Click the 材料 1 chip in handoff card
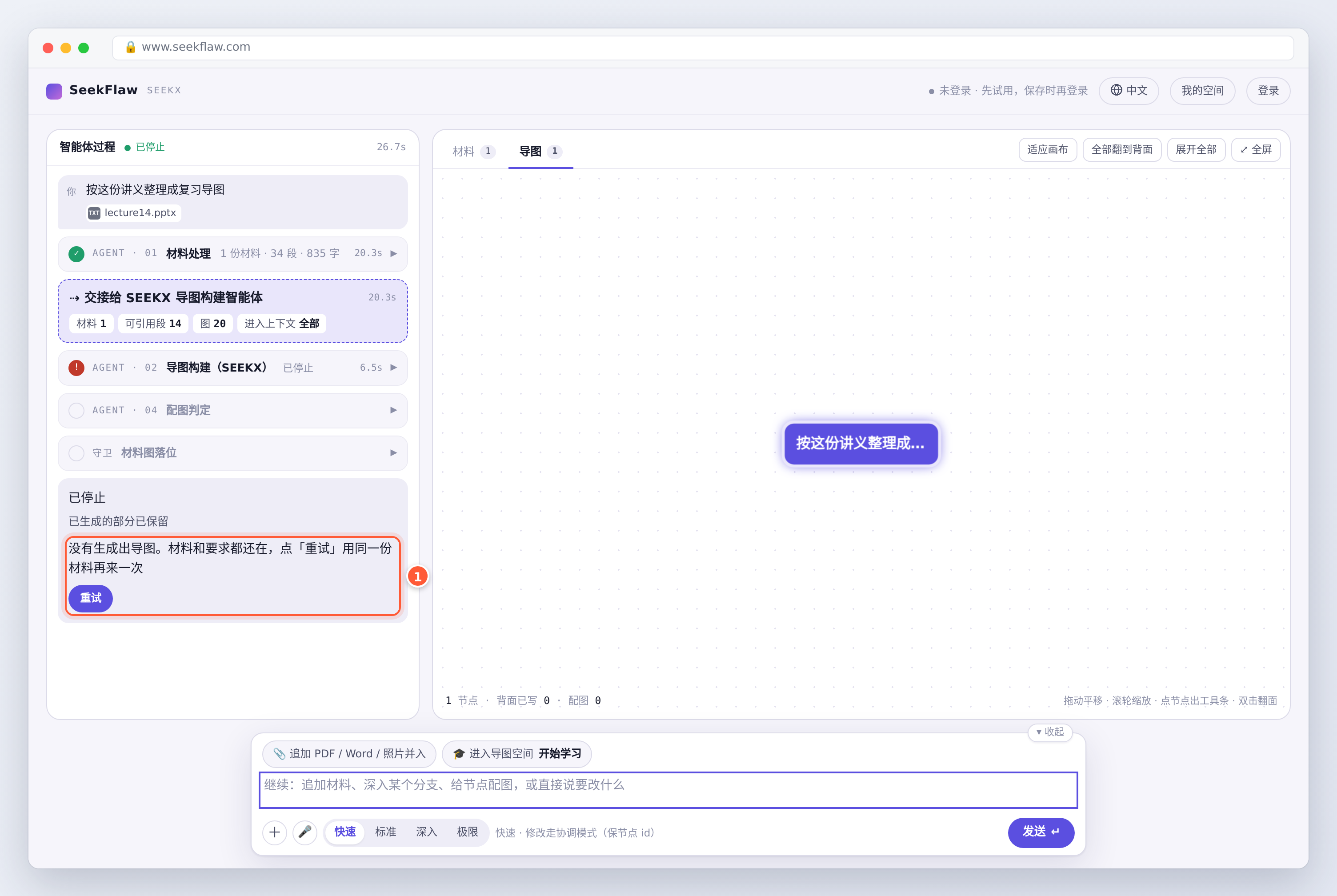 tap(92, 324)
